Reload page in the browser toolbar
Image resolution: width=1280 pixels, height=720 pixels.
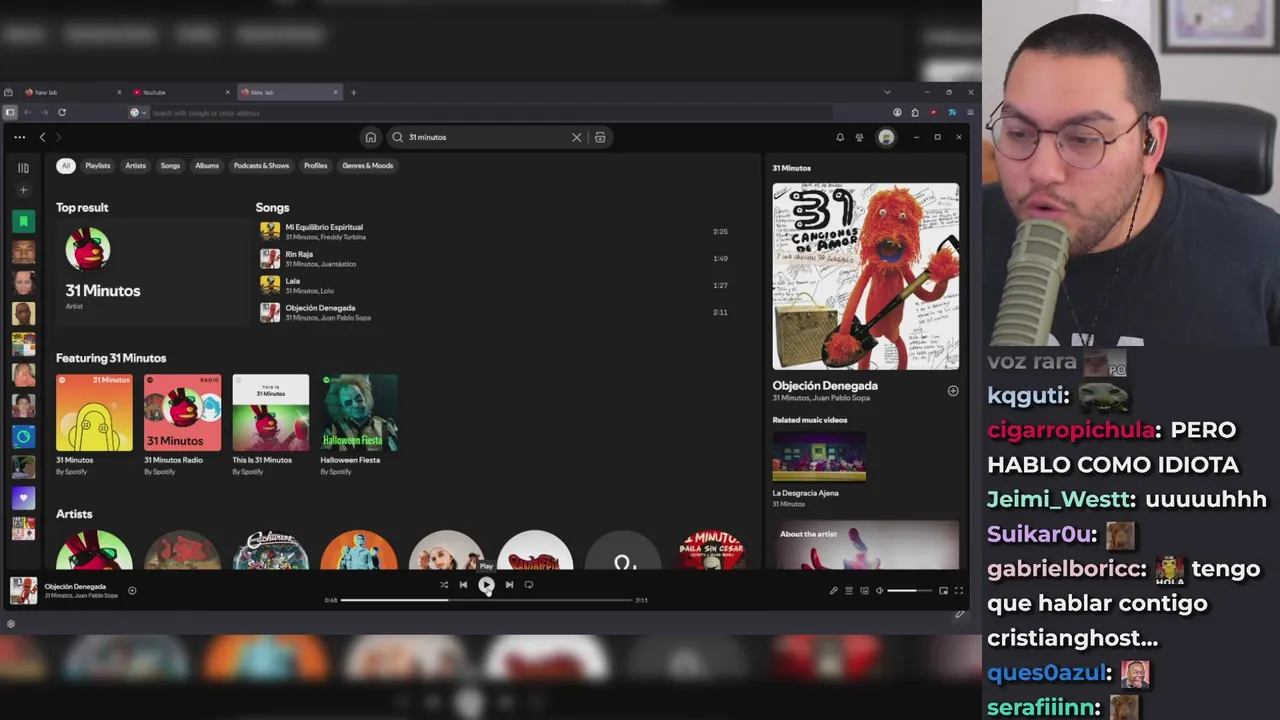[x=62, y=113]
